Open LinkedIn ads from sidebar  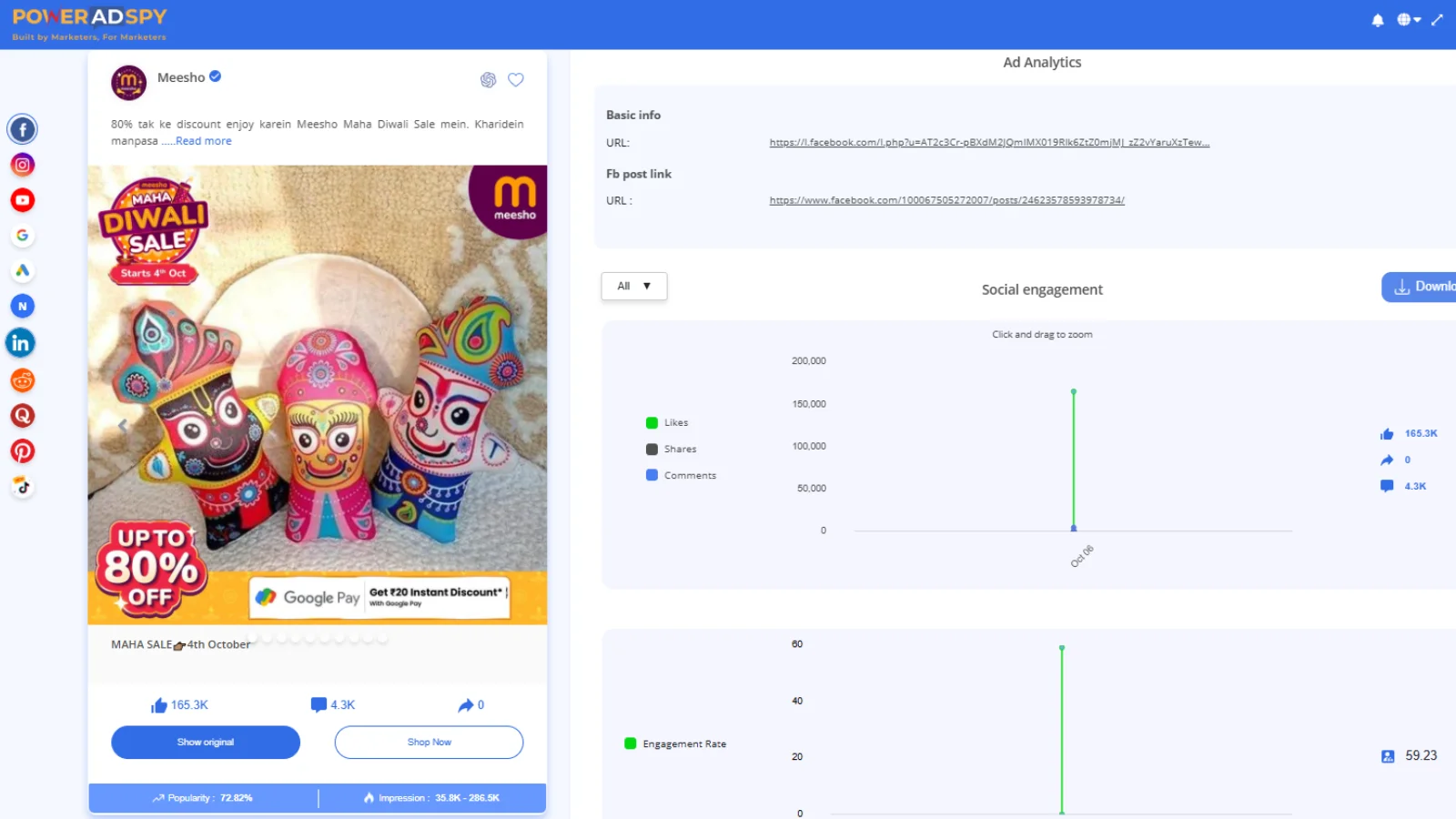click(x=21, y=343)
